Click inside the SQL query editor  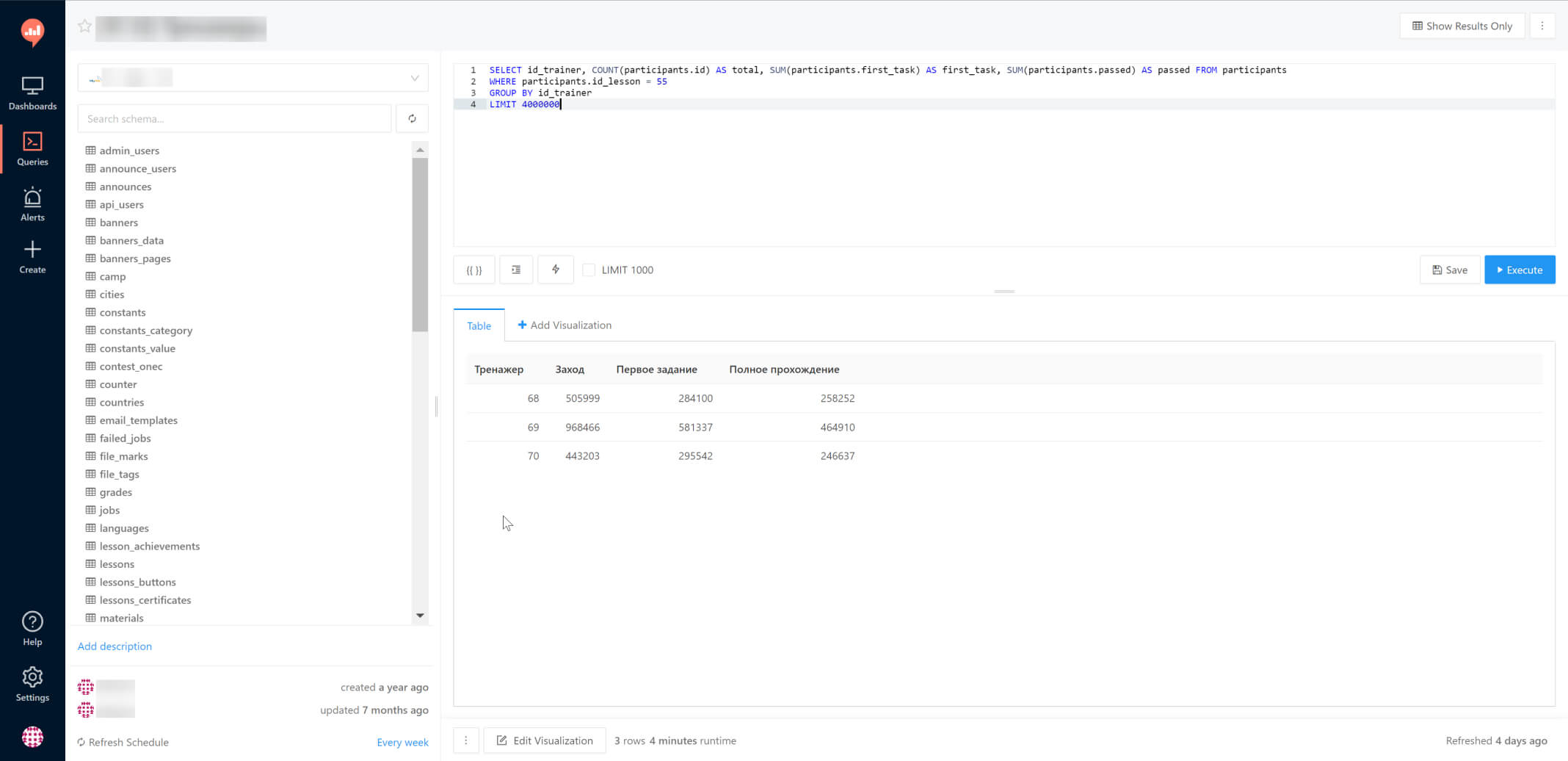[1003, 154]
